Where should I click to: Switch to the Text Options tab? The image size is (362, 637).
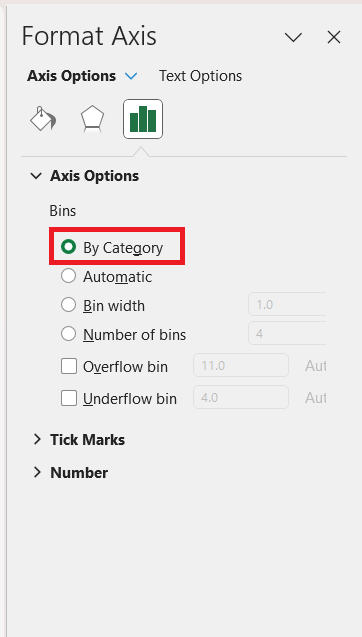[200, 76]
